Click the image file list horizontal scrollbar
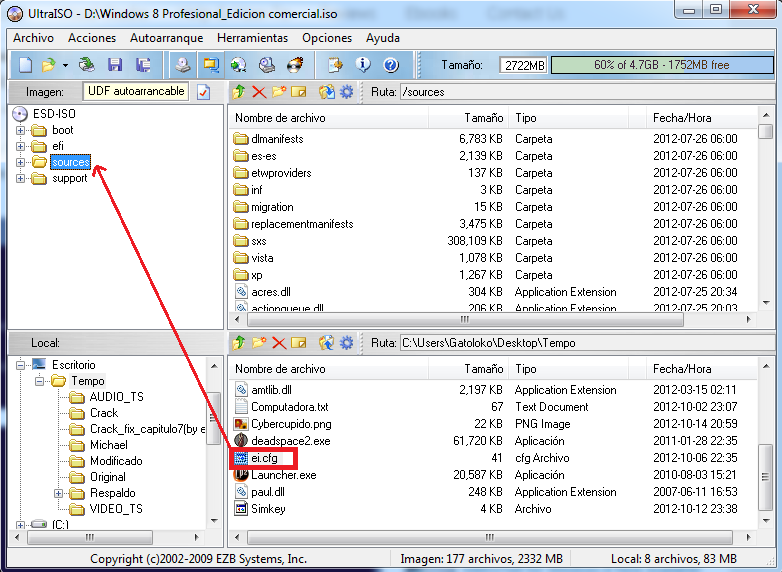This screenshot has width=782, height=572. click(x=464, y=319)
